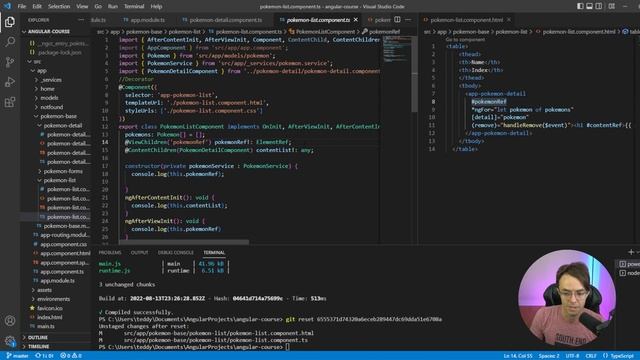The height and width of the screenshot is (360, 640).
Task: Switch to the PROBLEMS panel tab
Action: [x=110, y=253]
